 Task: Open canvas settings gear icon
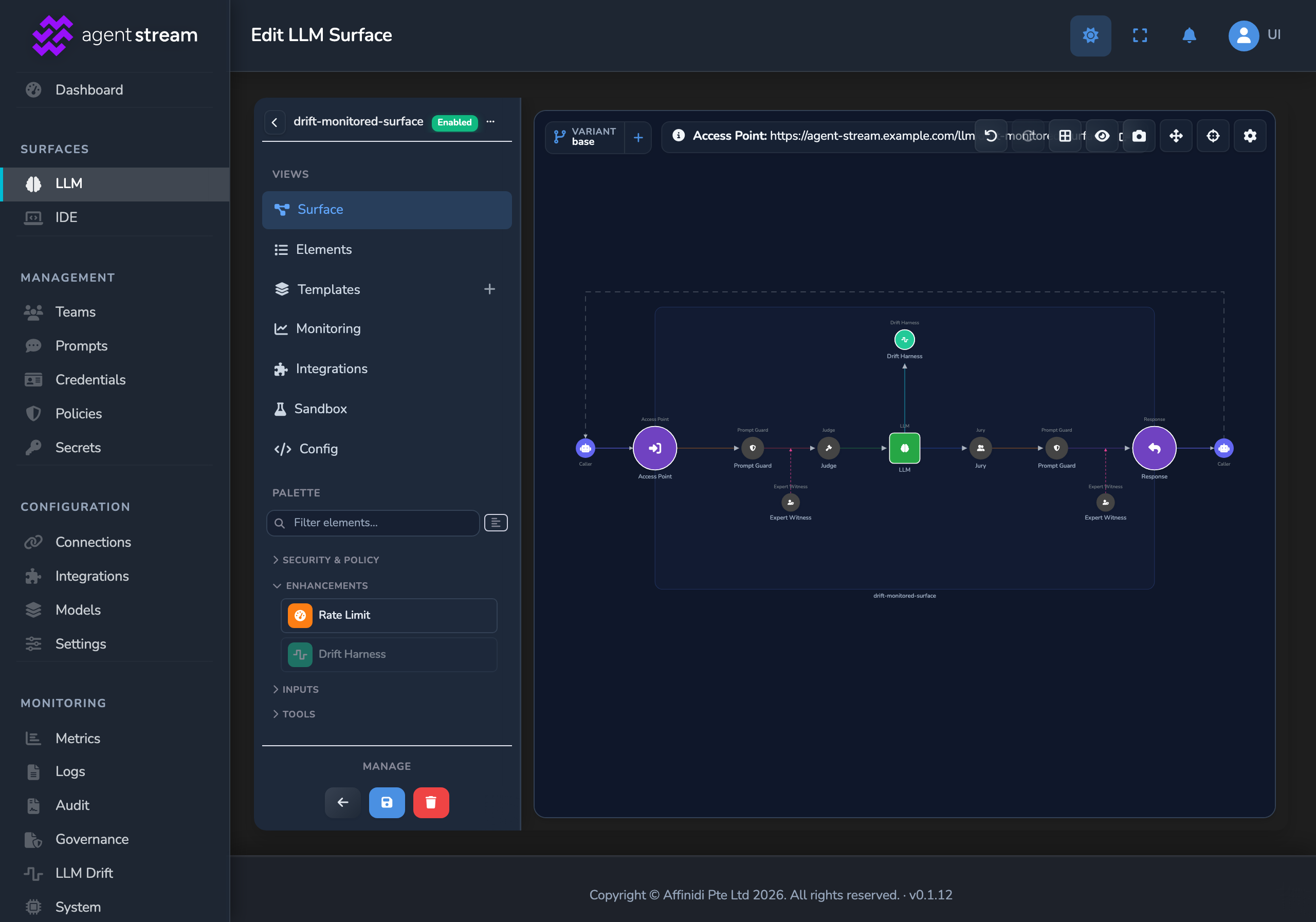point(1250,136)
